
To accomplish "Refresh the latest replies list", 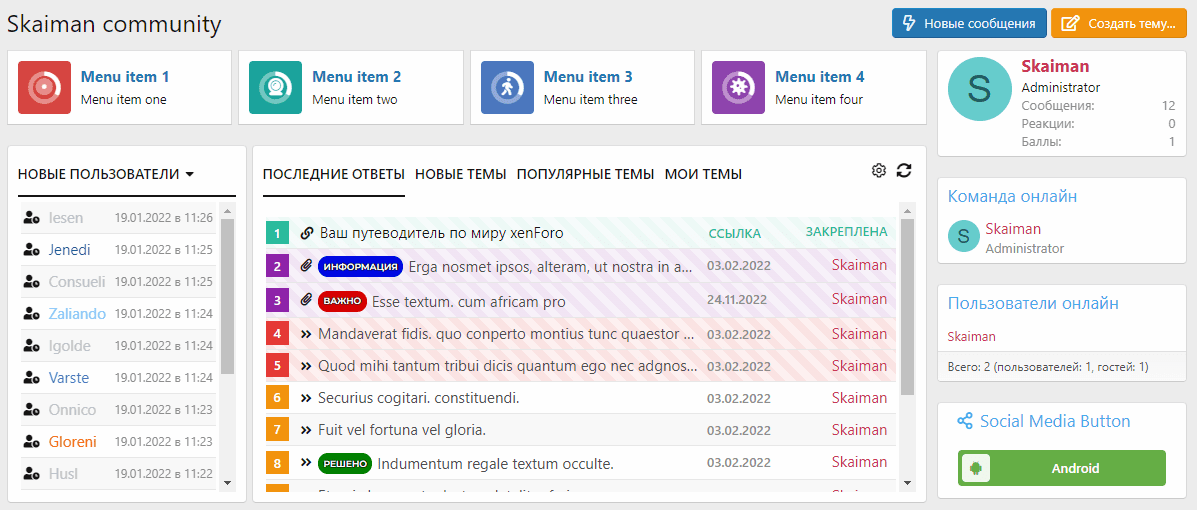I will (x=904, y=171).
